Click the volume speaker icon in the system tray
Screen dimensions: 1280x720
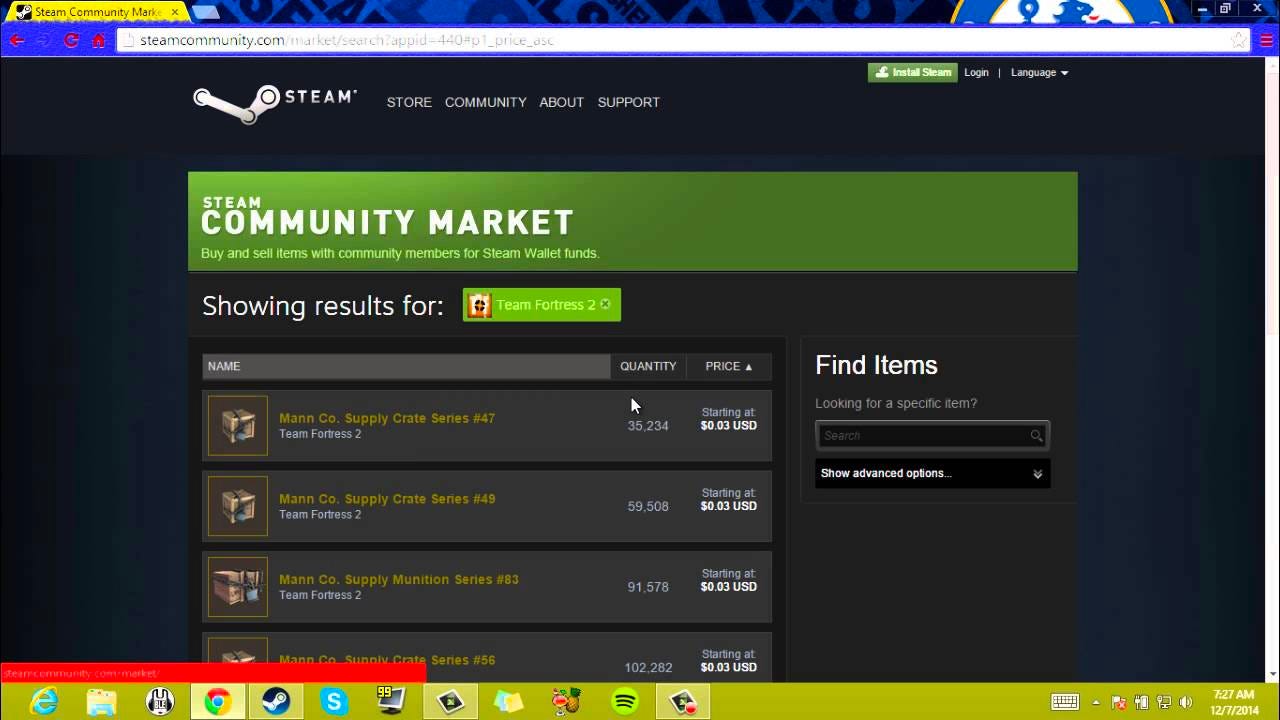click(1186, 702)
